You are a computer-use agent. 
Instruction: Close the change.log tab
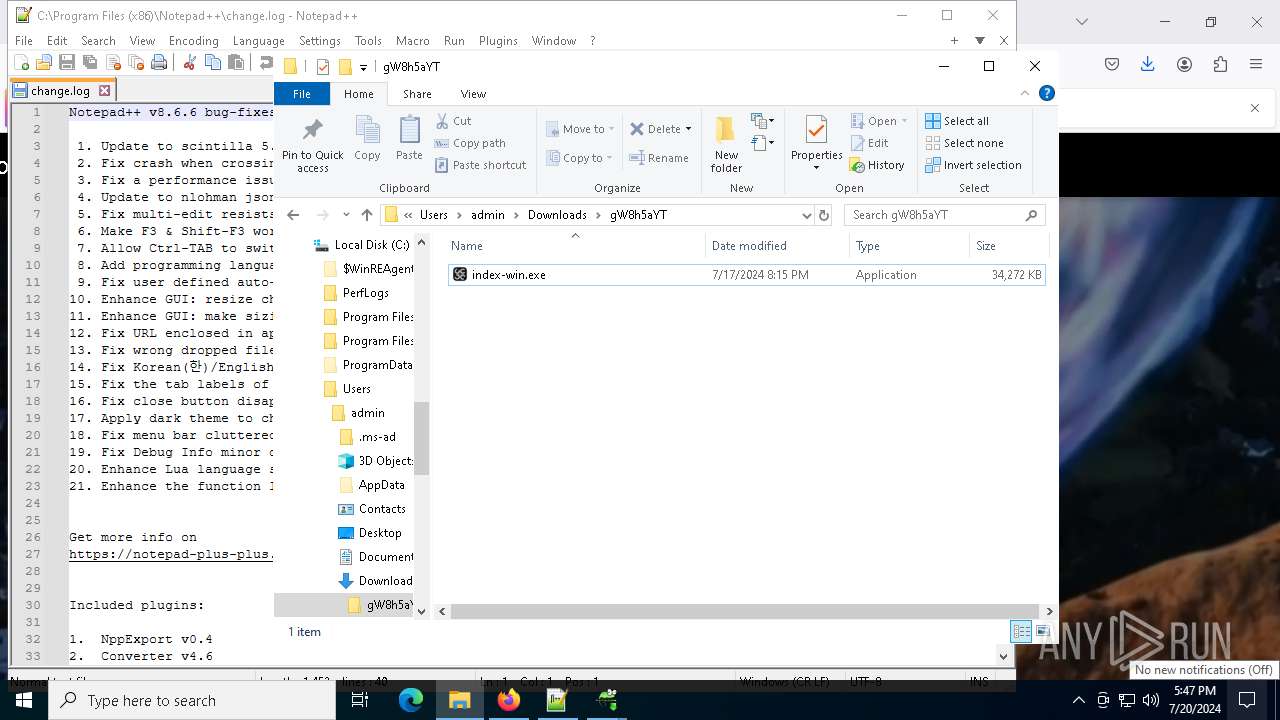pyautogui.click(x=104, y=91)
